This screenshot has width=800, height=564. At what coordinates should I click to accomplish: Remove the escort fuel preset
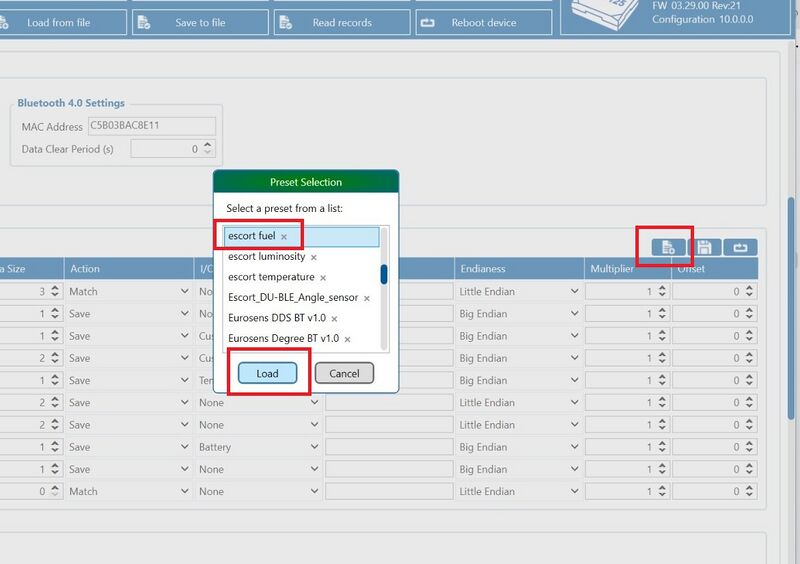284,237
